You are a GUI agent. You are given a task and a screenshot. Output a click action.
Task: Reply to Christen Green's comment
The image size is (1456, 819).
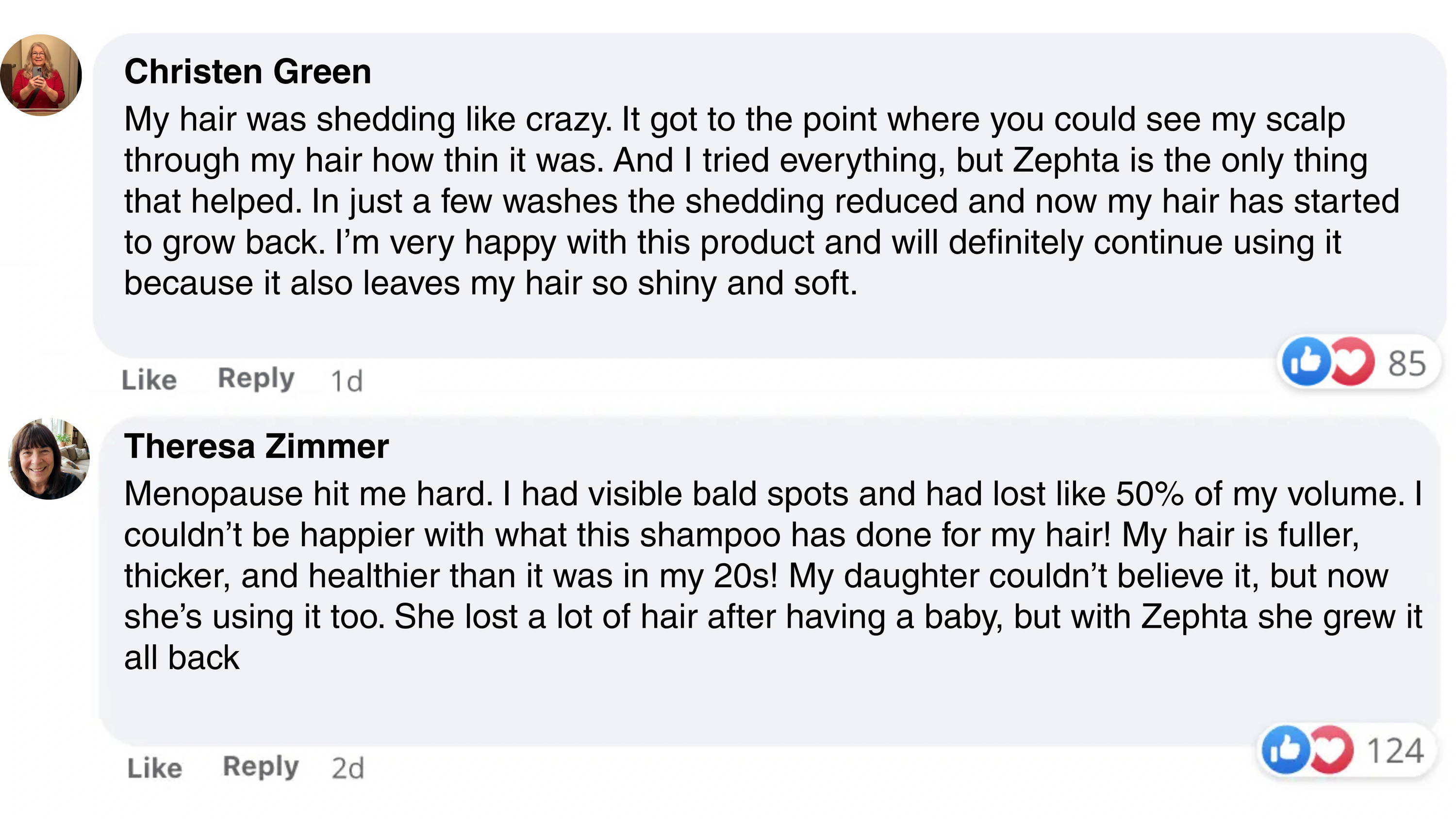(256, 378)
